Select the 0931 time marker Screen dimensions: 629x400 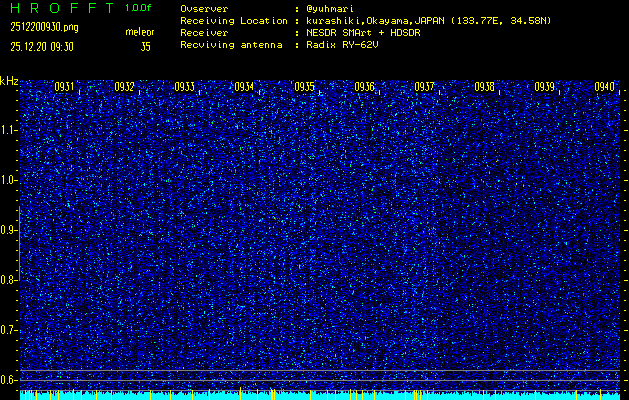click(64, 87)
